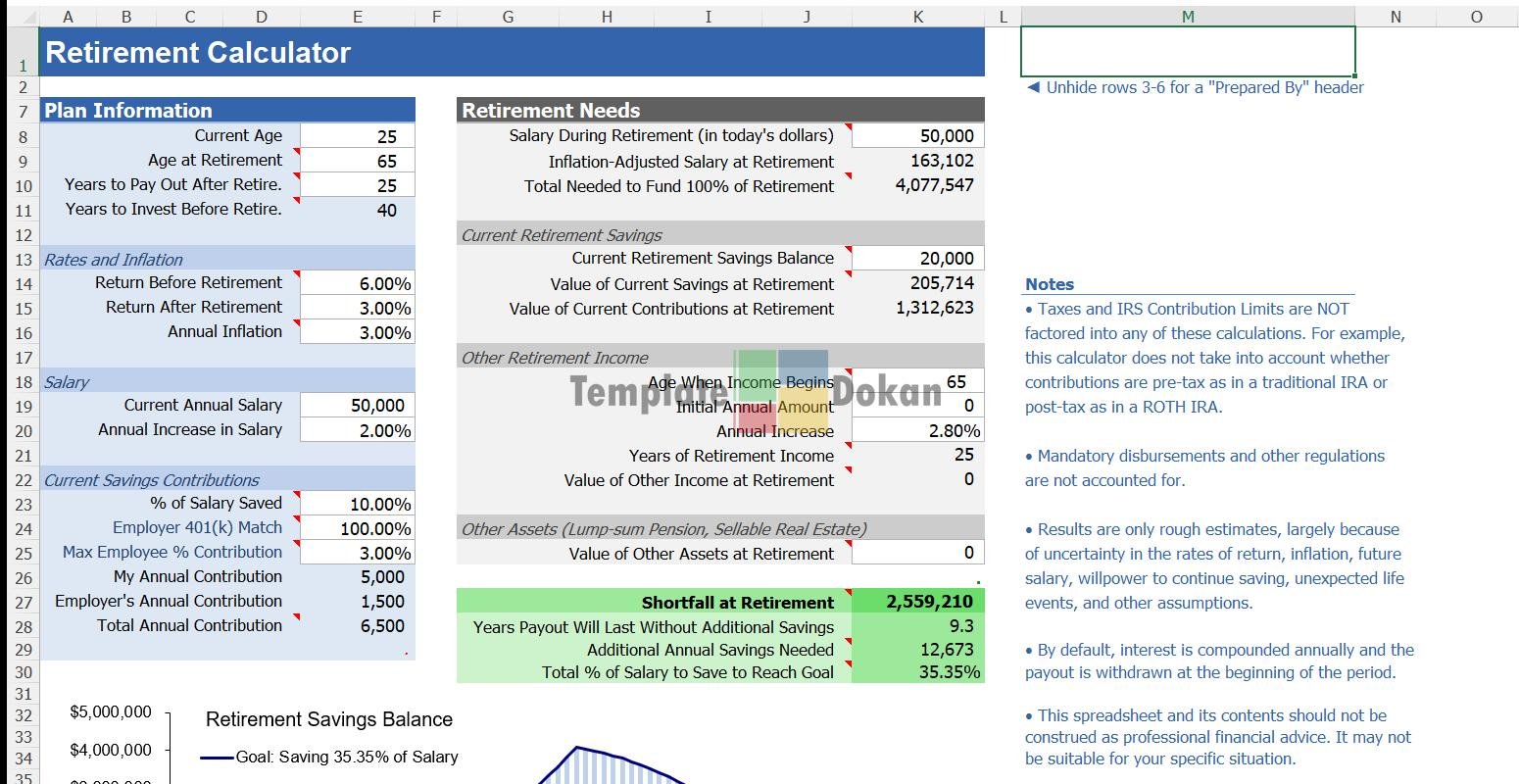1519x784 pixels.
Task: Select column M header
Action: pos(1188,17)
